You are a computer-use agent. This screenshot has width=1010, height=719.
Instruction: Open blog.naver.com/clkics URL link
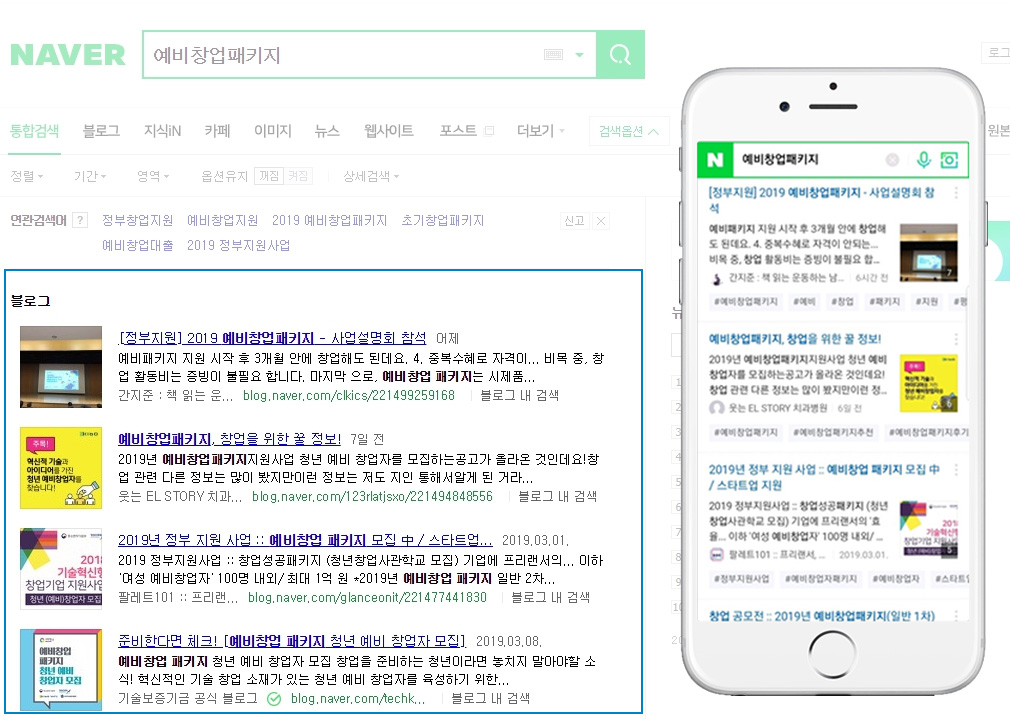pos(348,396)
